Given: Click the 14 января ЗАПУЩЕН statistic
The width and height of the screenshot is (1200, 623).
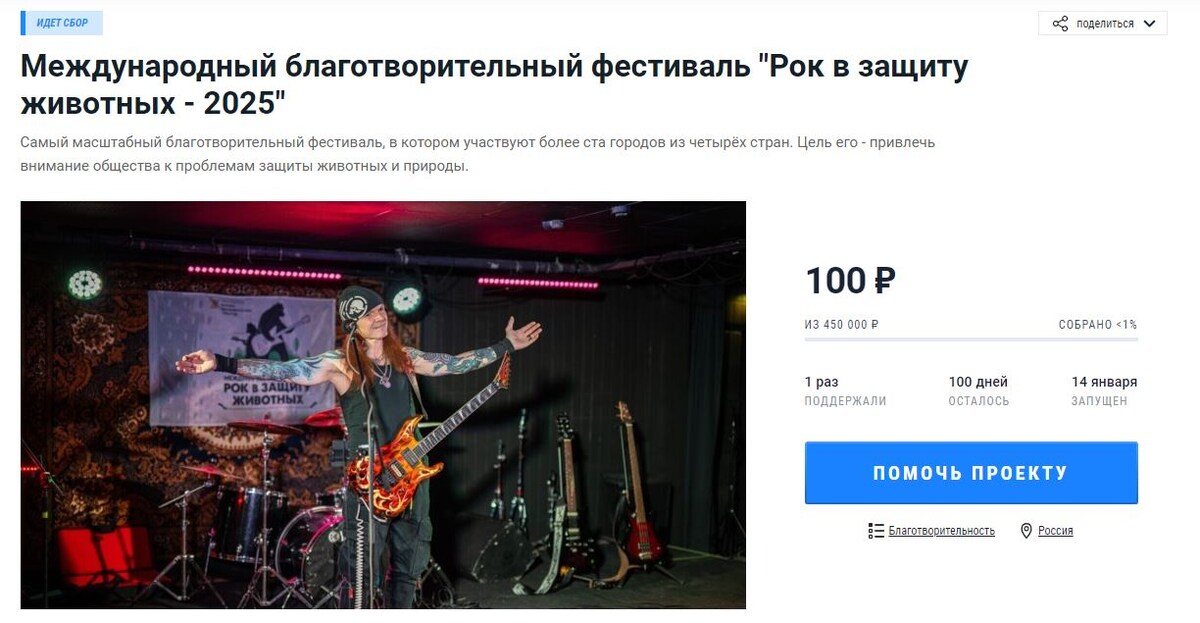Looking at the screenshot, I should point(1104,391).
